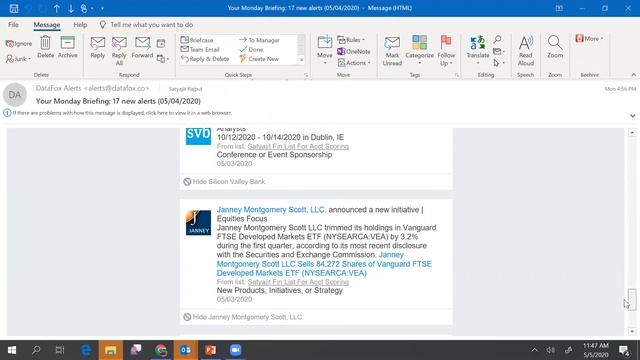Save the message using the title bar icon
This screenshot has width=640, height=360.
pyautogui.click(x=14, y=8)
